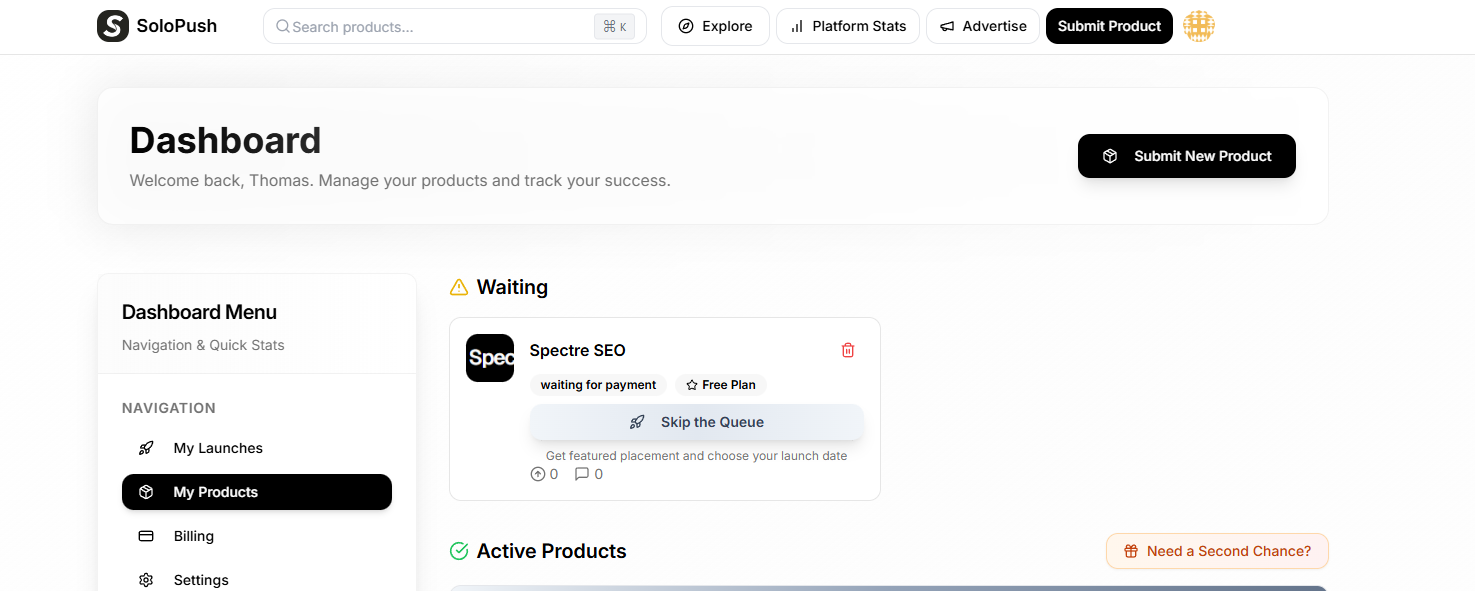Open the user avatar profile menu
This screenshot has width=1475, height=591.
click(1198, 26)
